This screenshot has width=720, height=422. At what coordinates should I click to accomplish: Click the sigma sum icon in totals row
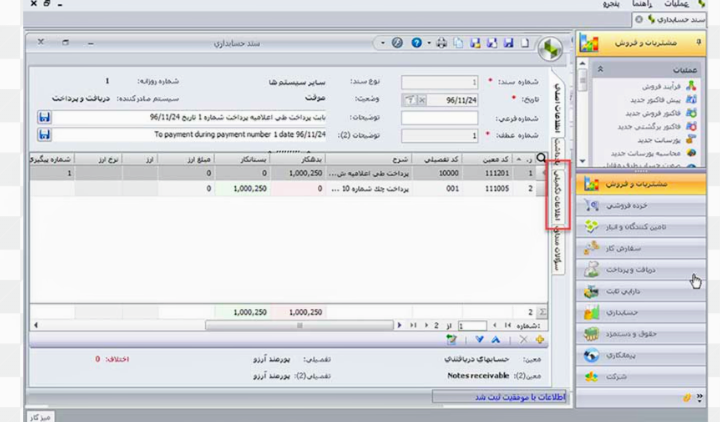coord(542,312)
